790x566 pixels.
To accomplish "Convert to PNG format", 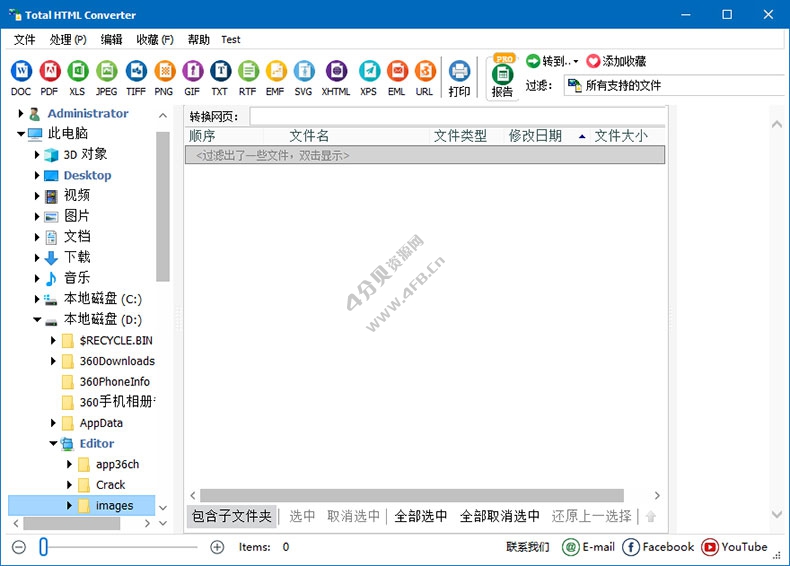I will coord(164,78).
